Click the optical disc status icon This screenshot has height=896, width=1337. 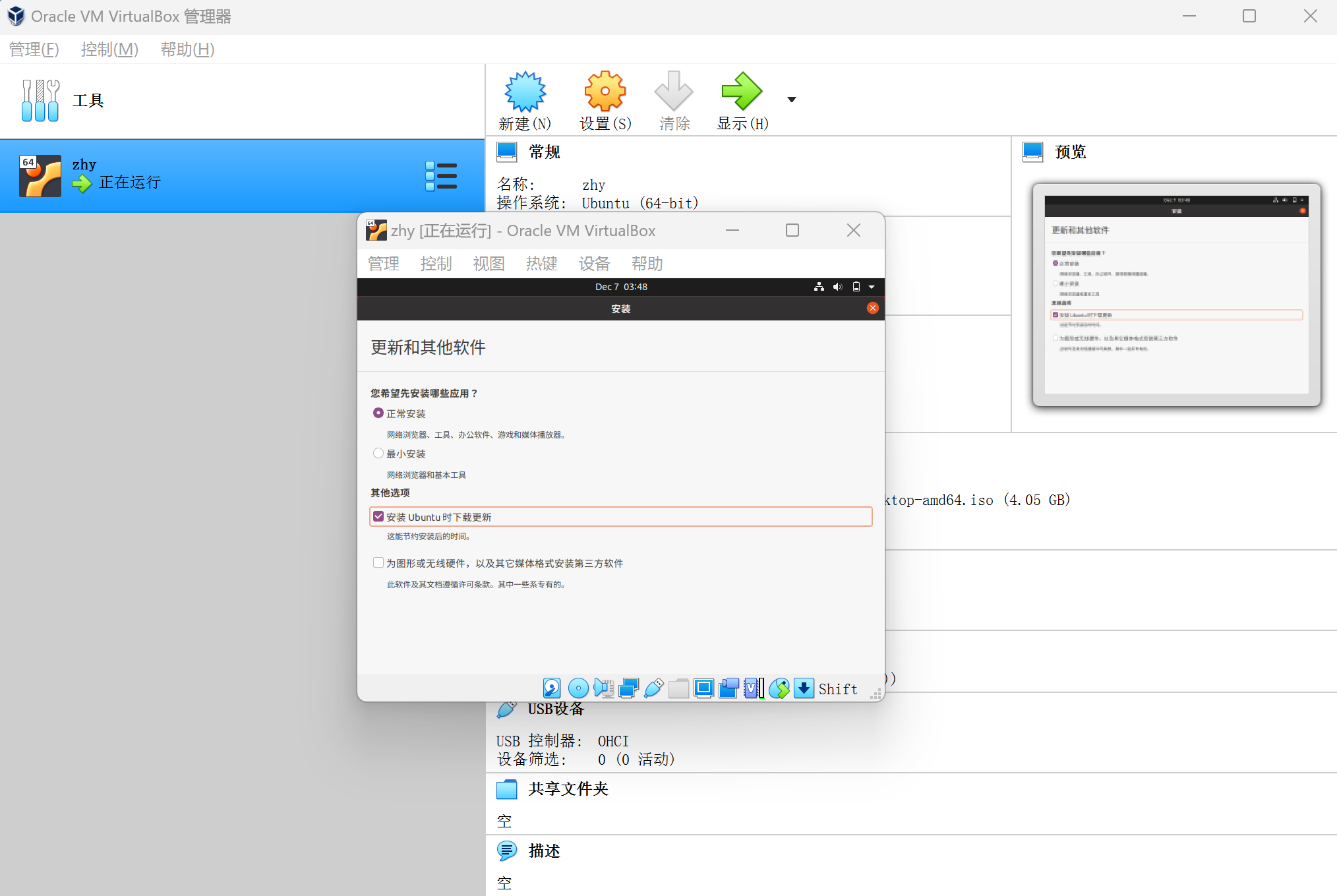coord(578,688)
